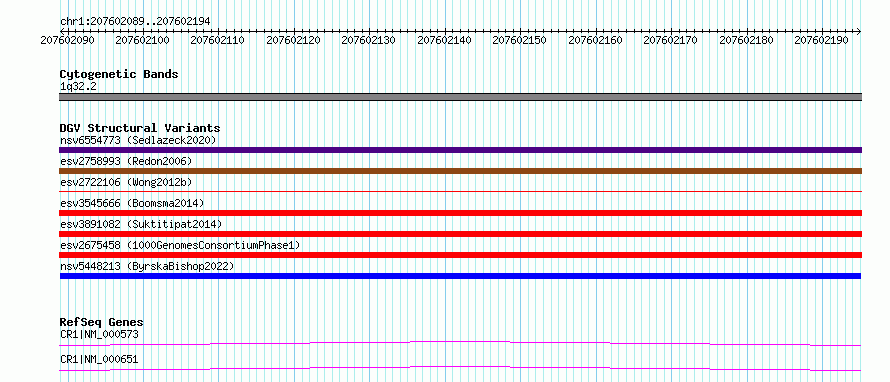This screenshot has height=382, width=890.
Task: Select ruler position 207602140
Action: 444,40
